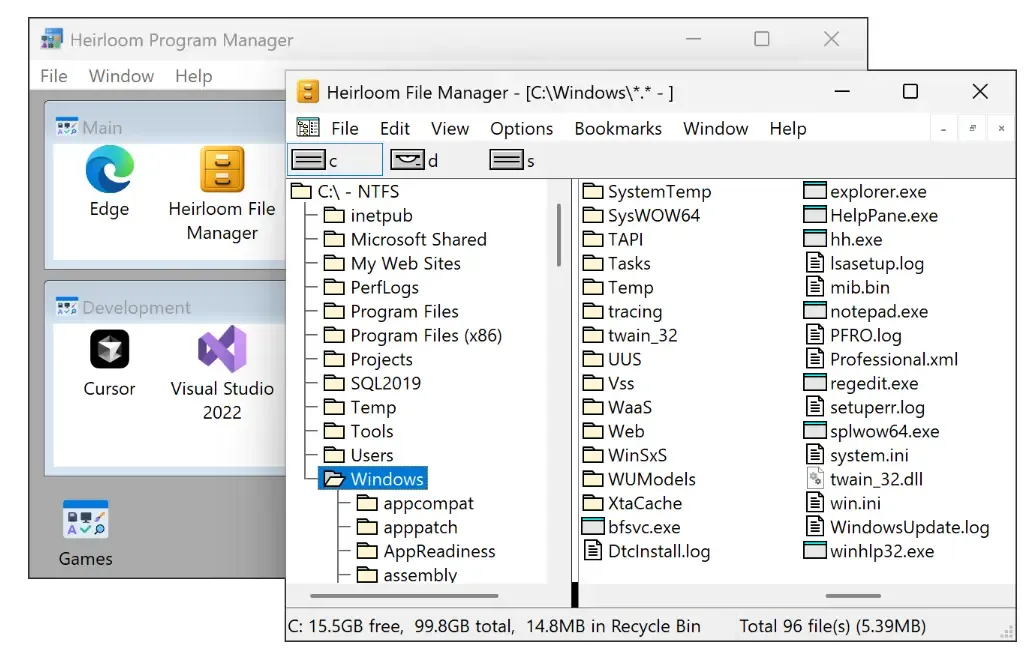1036x661 pixels.
Task: Select Professional.xml document icon
Action: tap(815, 359)
